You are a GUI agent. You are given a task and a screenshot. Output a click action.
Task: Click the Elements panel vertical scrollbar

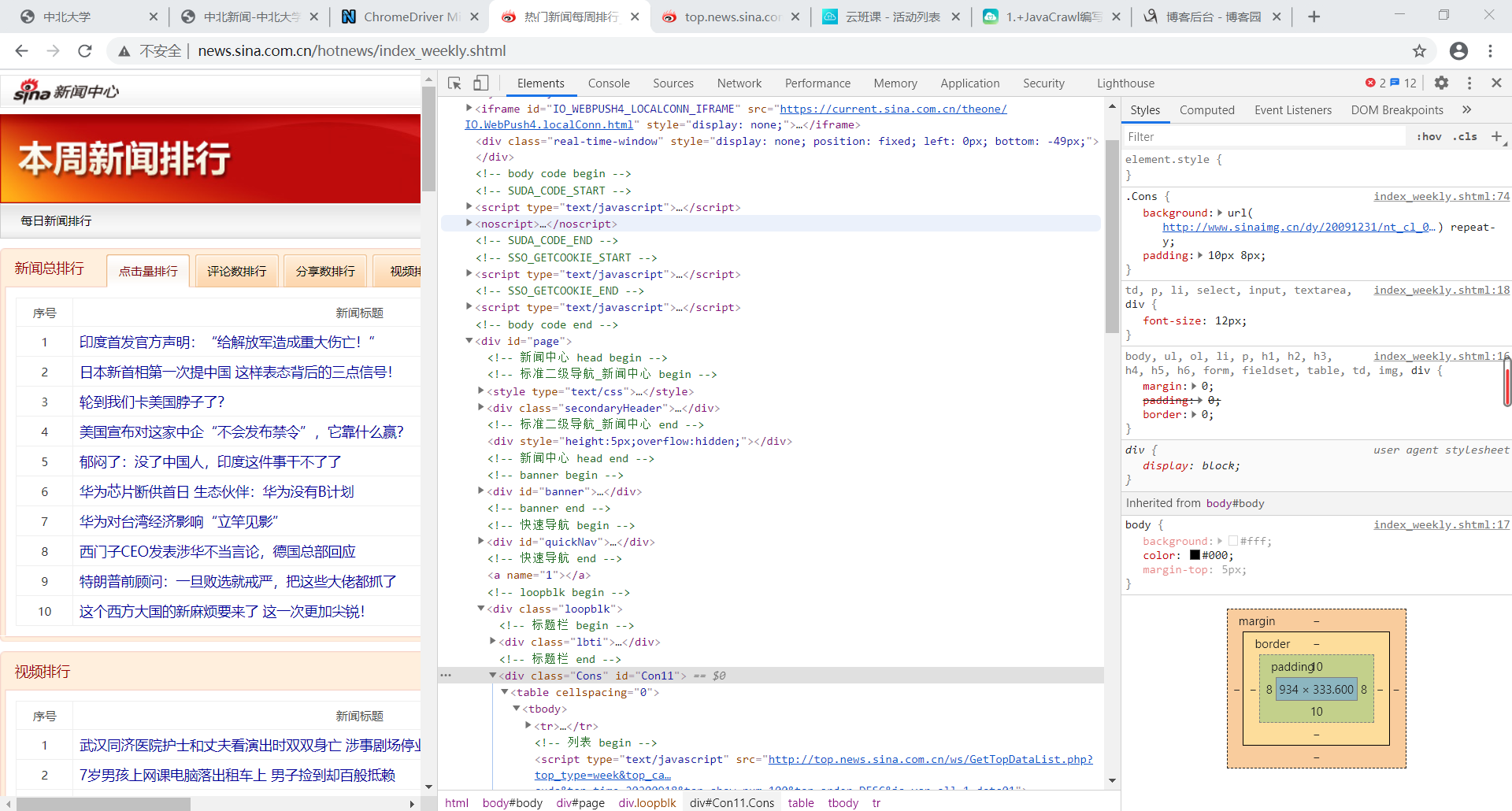pos(1112,236)
